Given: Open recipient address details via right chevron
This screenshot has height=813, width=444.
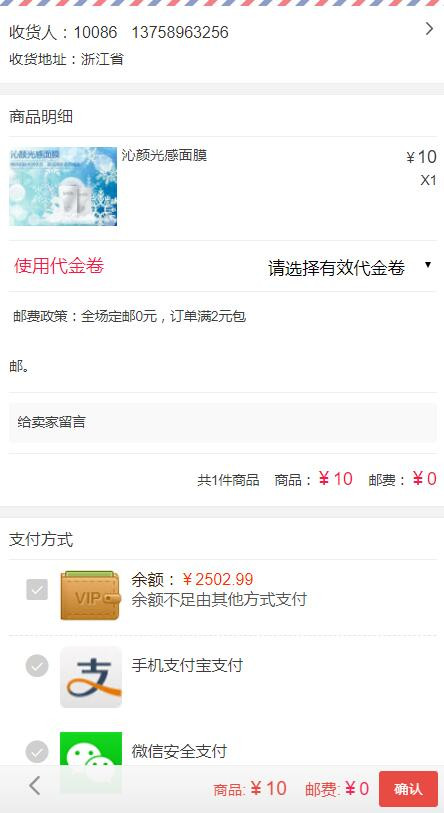Looking at the screenshot, I should tap(429, 29).
